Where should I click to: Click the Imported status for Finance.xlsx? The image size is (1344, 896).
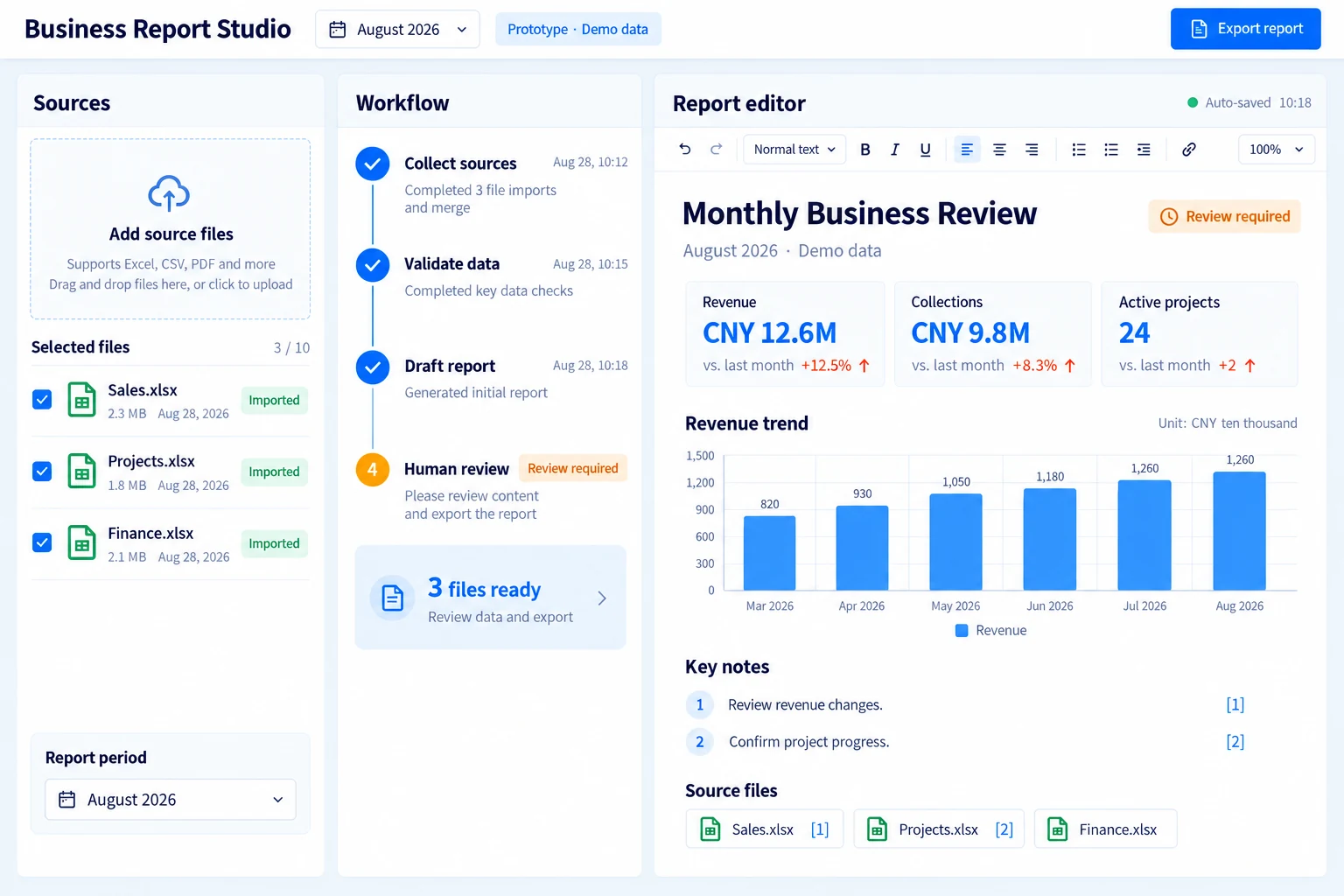tap(274, 543)
